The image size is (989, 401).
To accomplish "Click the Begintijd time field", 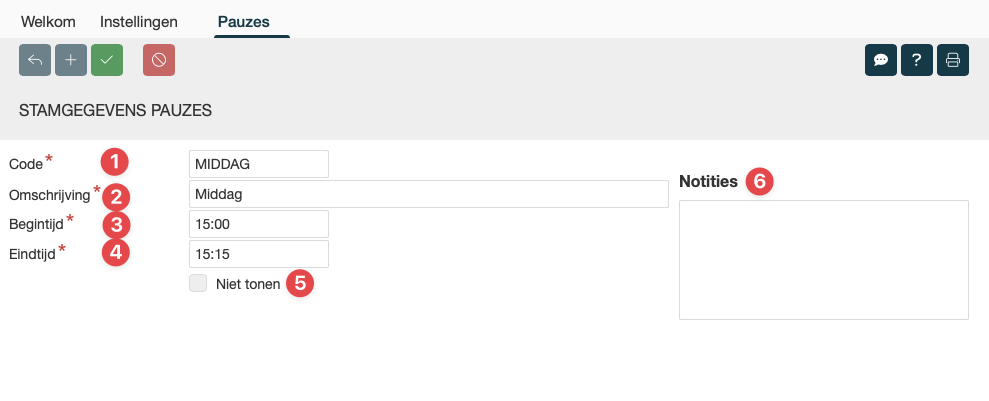I will 258,224.
